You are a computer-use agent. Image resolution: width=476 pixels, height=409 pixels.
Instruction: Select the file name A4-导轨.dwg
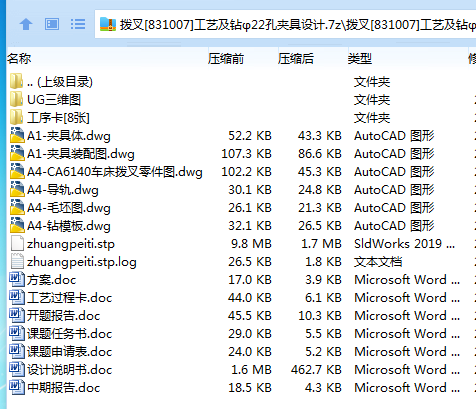pyautogui.click(x=63, y=190)
